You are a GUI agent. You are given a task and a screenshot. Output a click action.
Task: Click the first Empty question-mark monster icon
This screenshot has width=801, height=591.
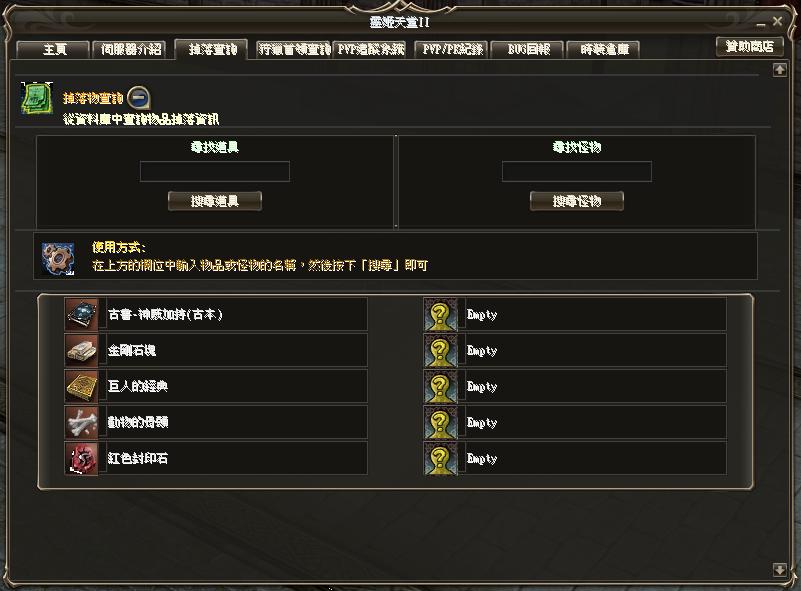click(x=441, y=315)
